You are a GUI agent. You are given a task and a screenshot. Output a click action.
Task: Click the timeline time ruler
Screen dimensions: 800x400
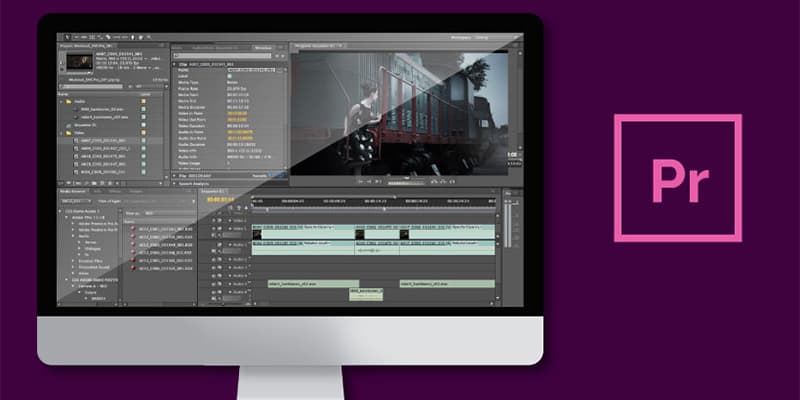[373, 202]
